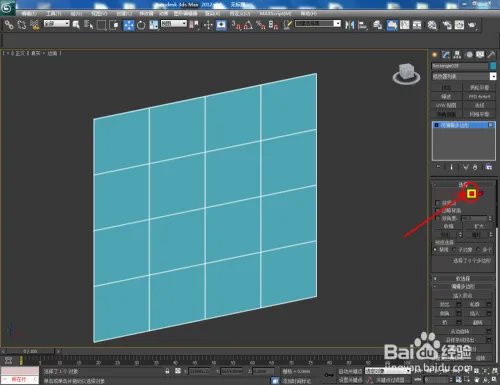The height and width of the screenshot is (385, 500).
Task: Activate the Select and Rotate tool
Action: coord(141,25)
